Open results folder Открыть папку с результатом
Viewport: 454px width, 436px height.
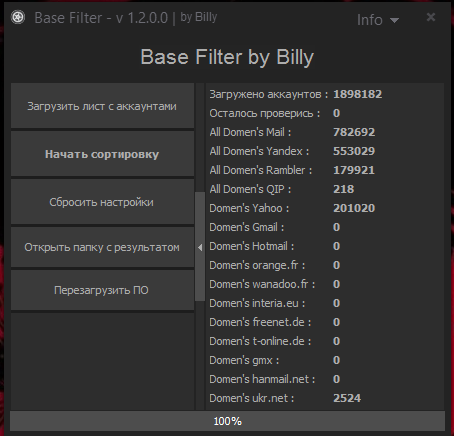coord(102,247)
